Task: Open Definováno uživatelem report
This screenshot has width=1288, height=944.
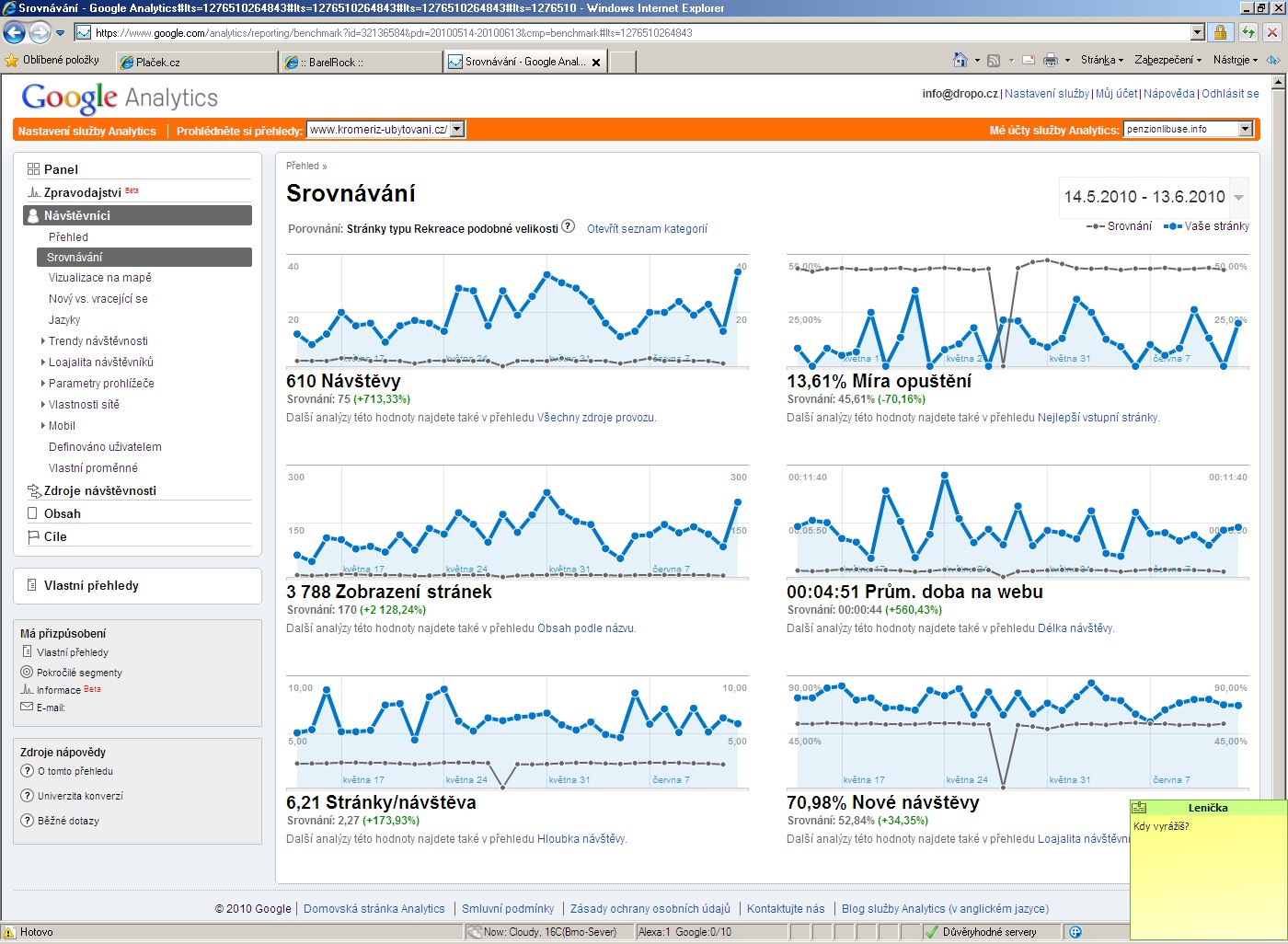Action: pyautogui.click(x=105, y=447)
